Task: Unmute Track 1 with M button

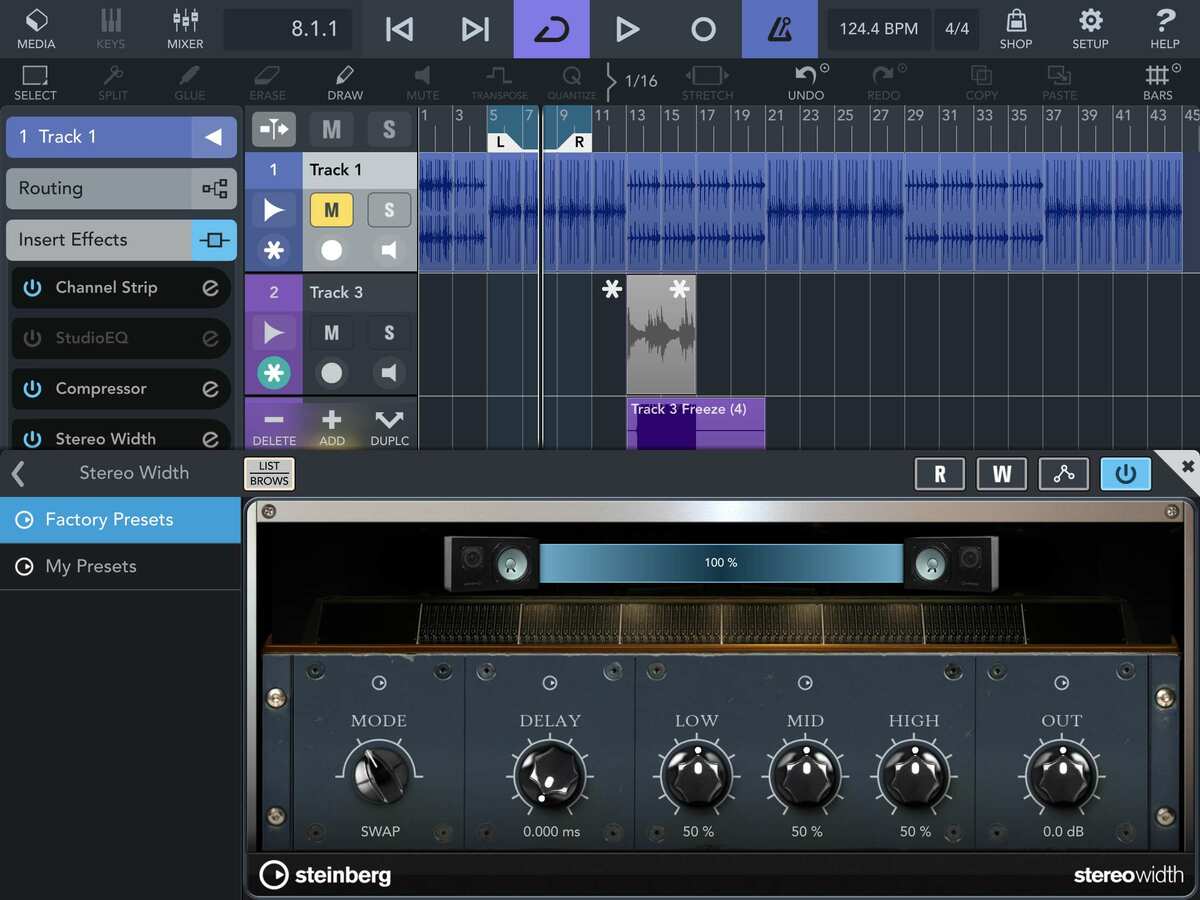Action: click(331, 211)
